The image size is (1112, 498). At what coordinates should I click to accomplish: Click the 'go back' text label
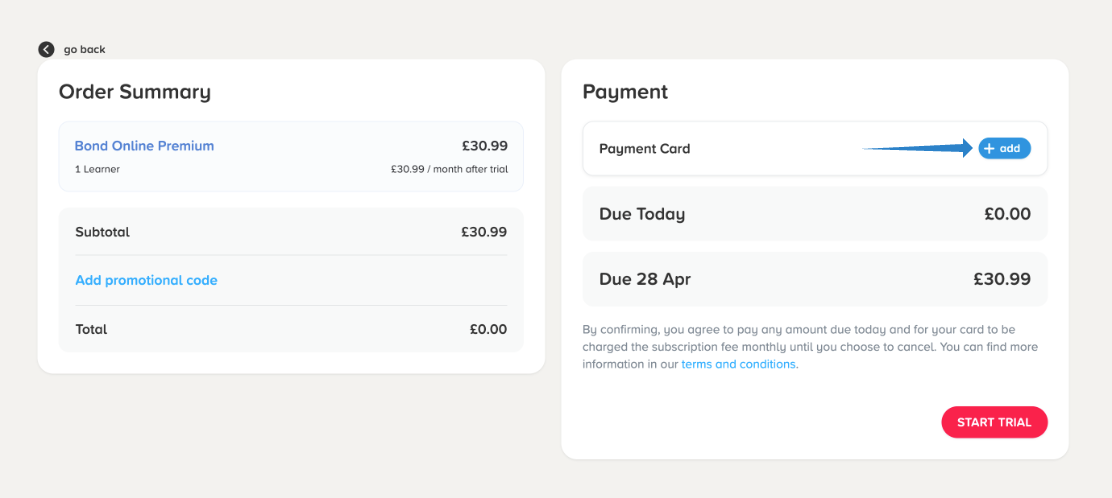pyautogui.click(x=84, y=49)
